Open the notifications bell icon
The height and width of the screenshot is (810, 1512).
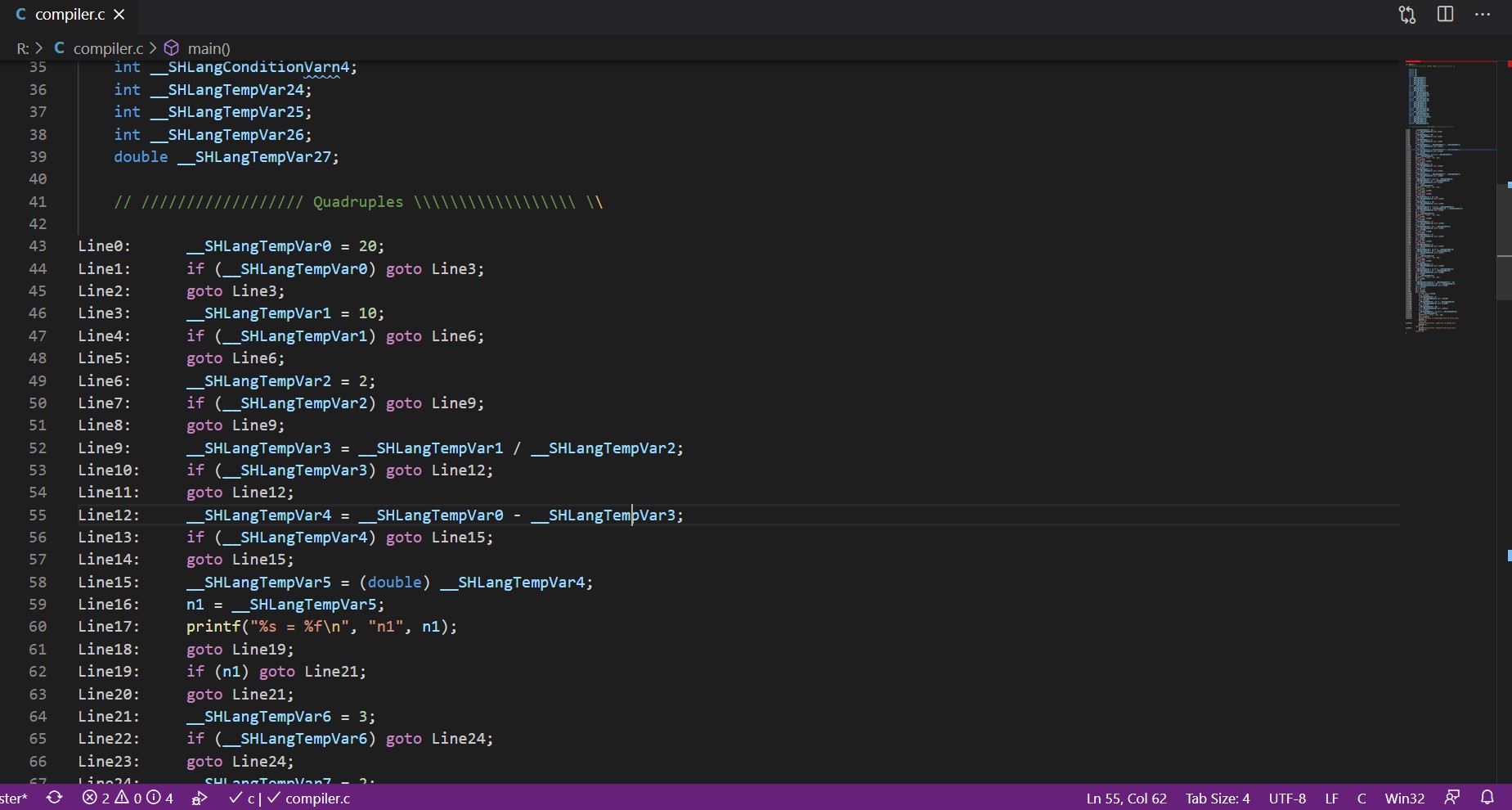point(1487,798)
